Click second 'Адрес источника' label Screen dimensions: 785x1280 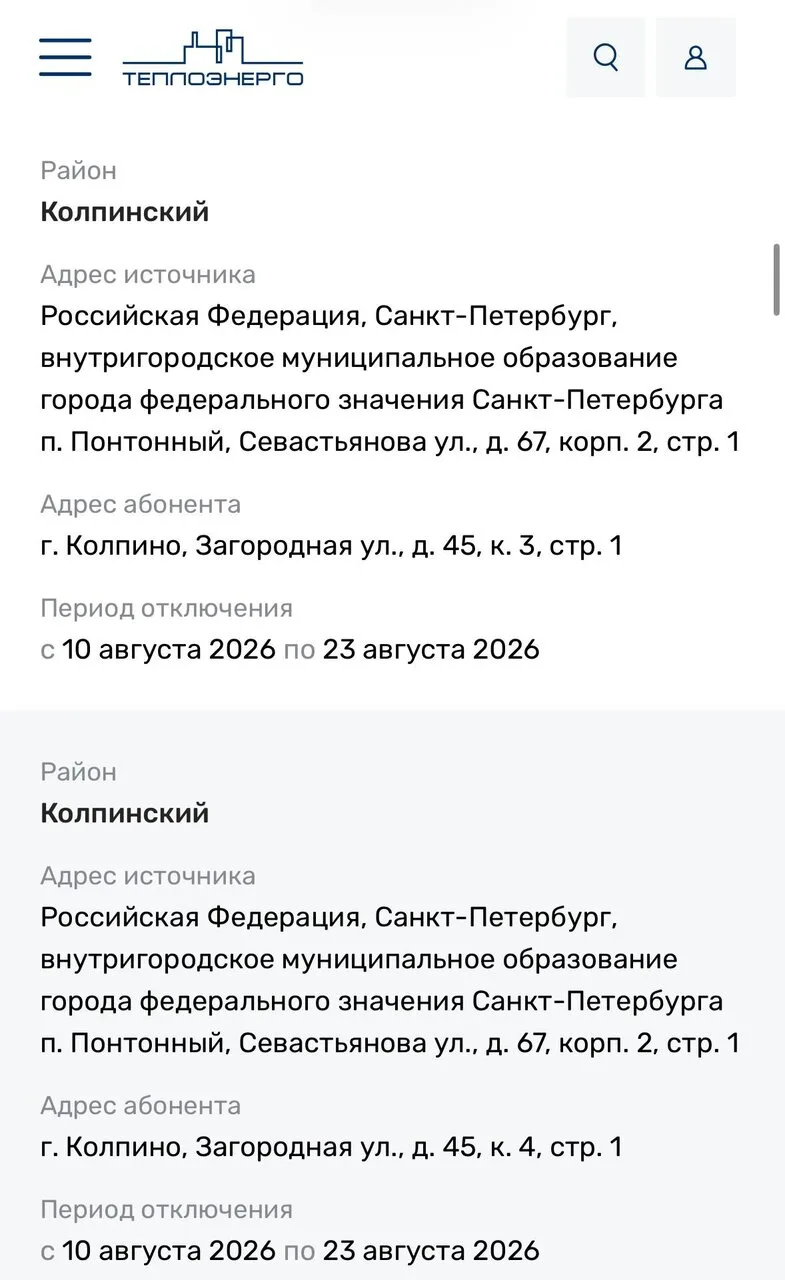[x=148, y=876]
